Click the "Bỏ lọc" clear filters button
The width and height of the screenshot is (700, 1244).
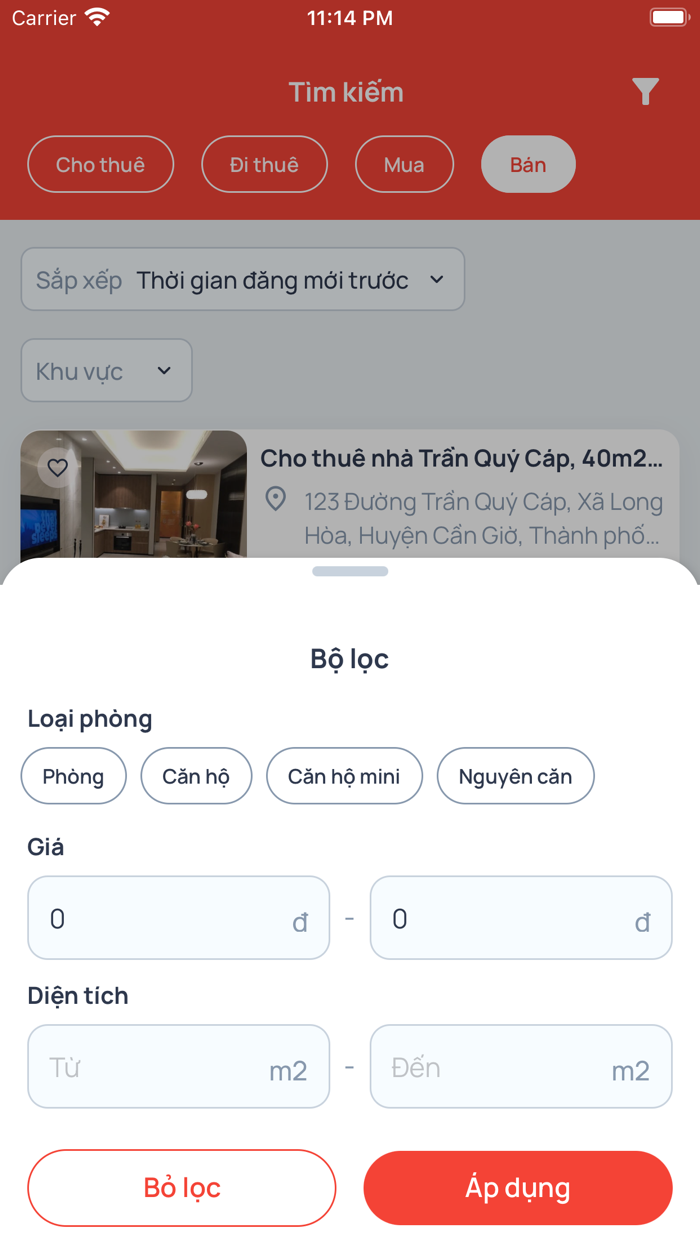point(181,1187)
